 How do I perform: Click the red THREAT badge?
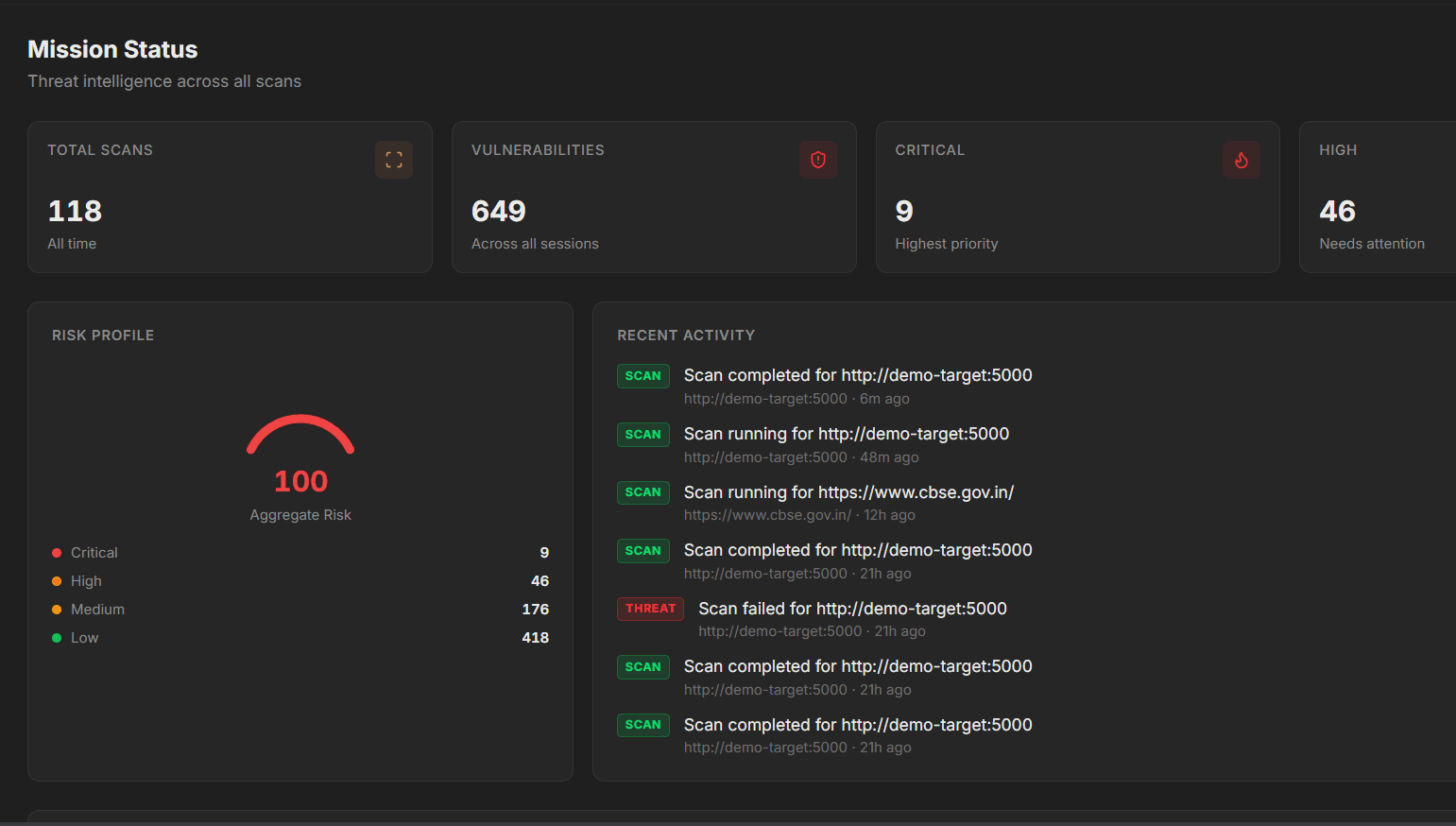click(x=651, y=609)
